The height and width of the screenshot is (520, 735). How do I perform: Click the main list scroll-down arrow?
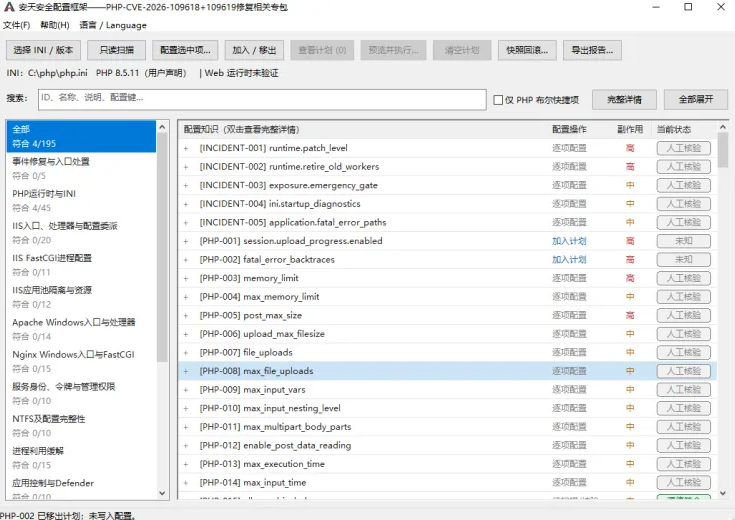click(x=723, y=493)
